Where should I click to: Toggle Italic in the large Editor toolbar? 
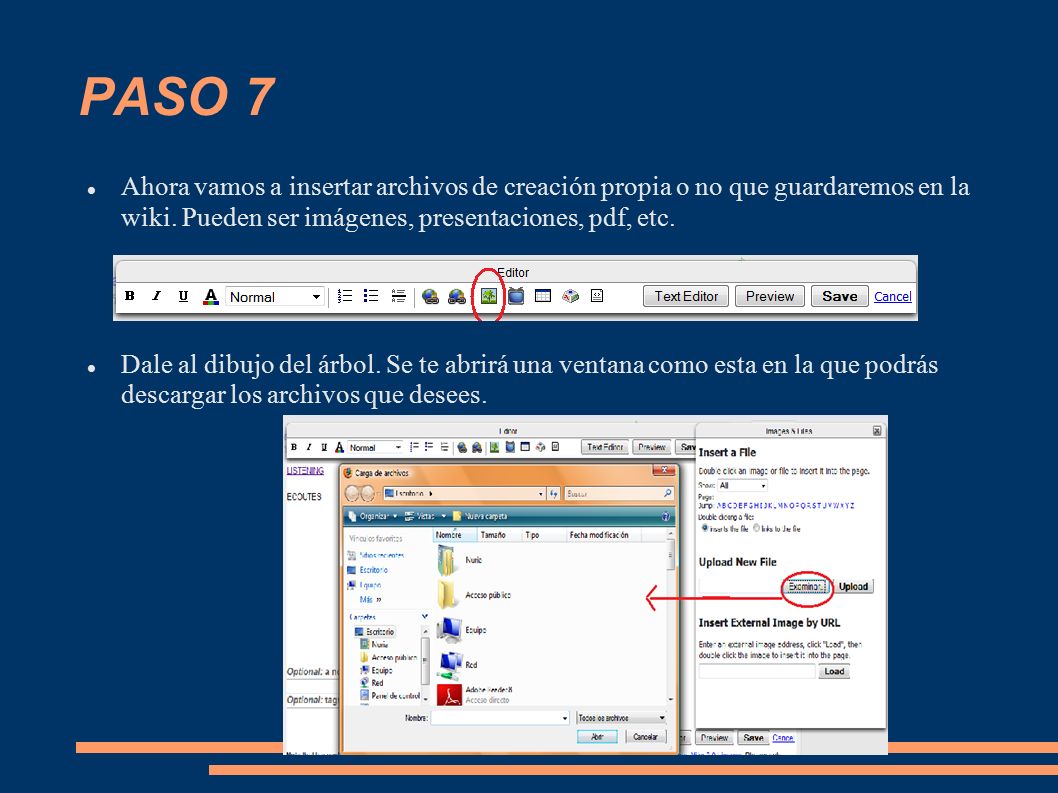[x=157, y=296]
